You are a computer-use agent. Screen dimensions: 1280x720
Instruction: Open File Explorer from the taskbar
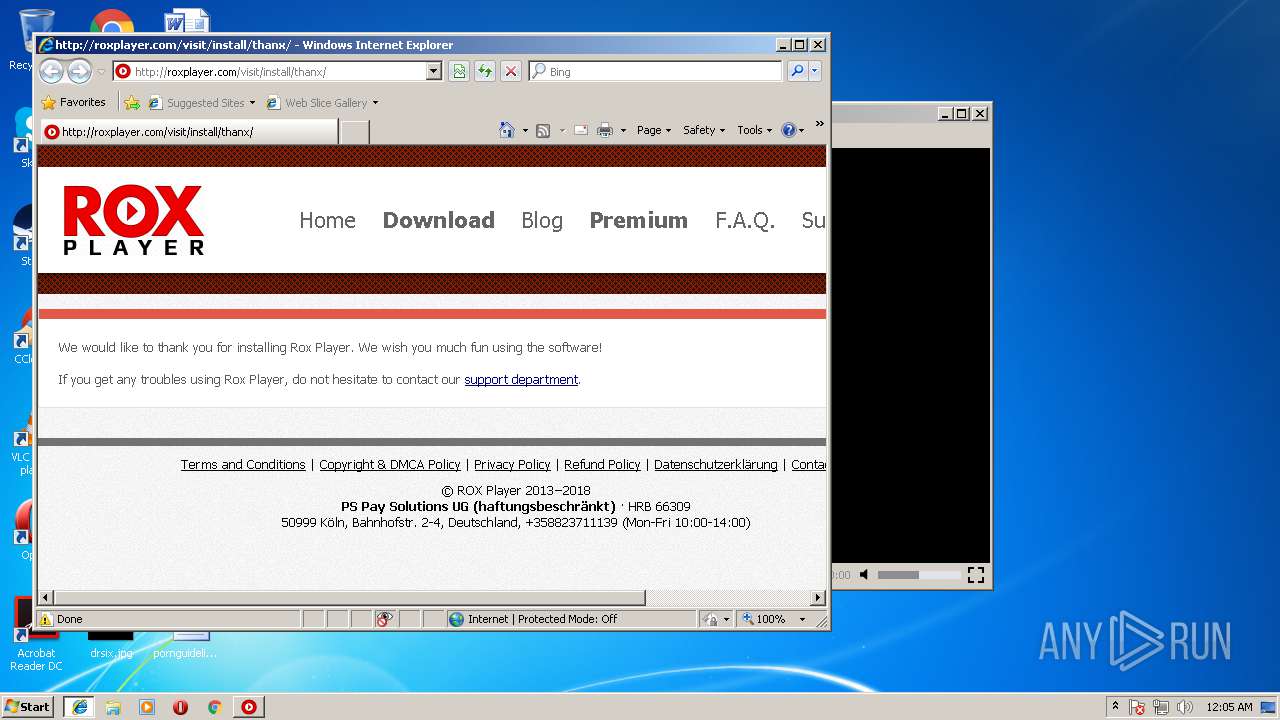113,707
